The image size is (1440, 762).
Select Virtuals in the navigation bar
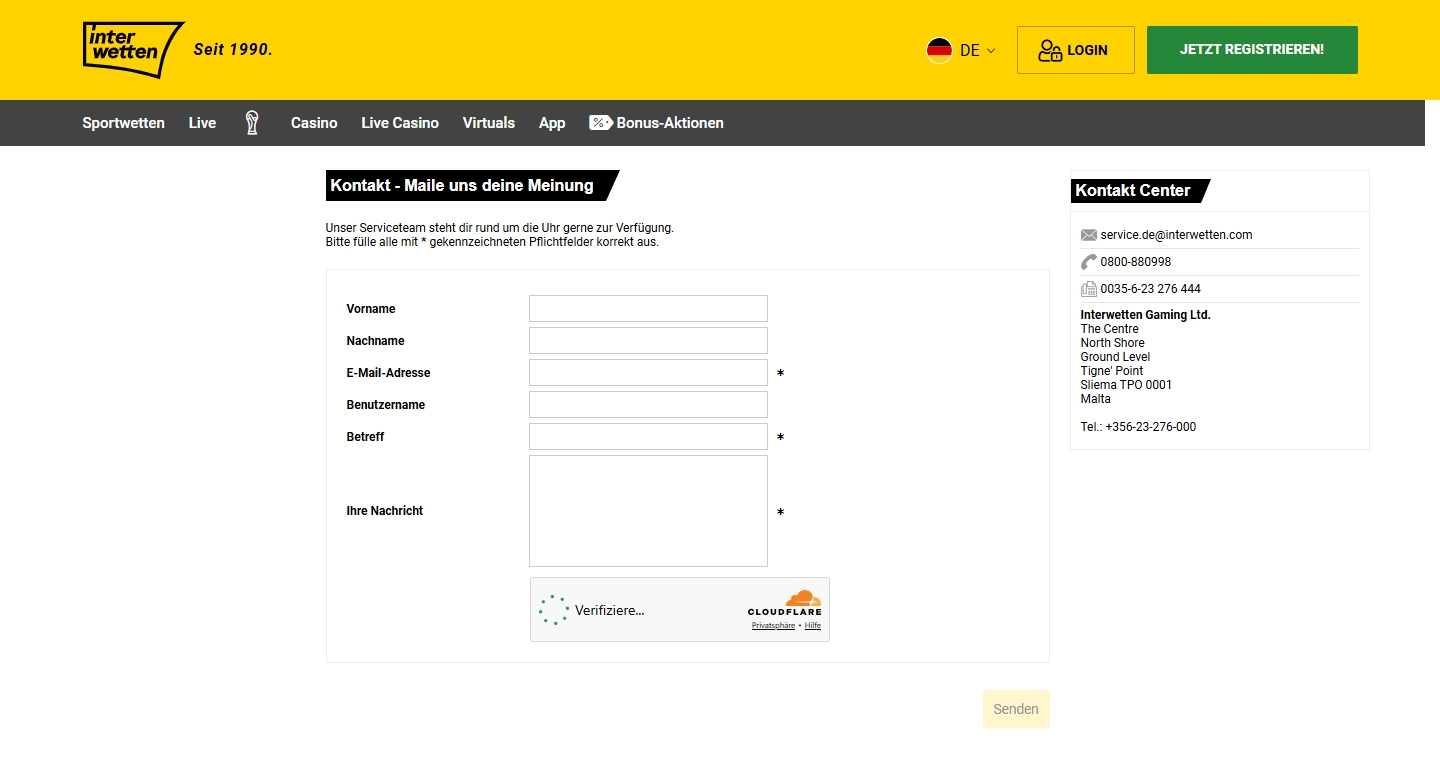coord(489,123)
